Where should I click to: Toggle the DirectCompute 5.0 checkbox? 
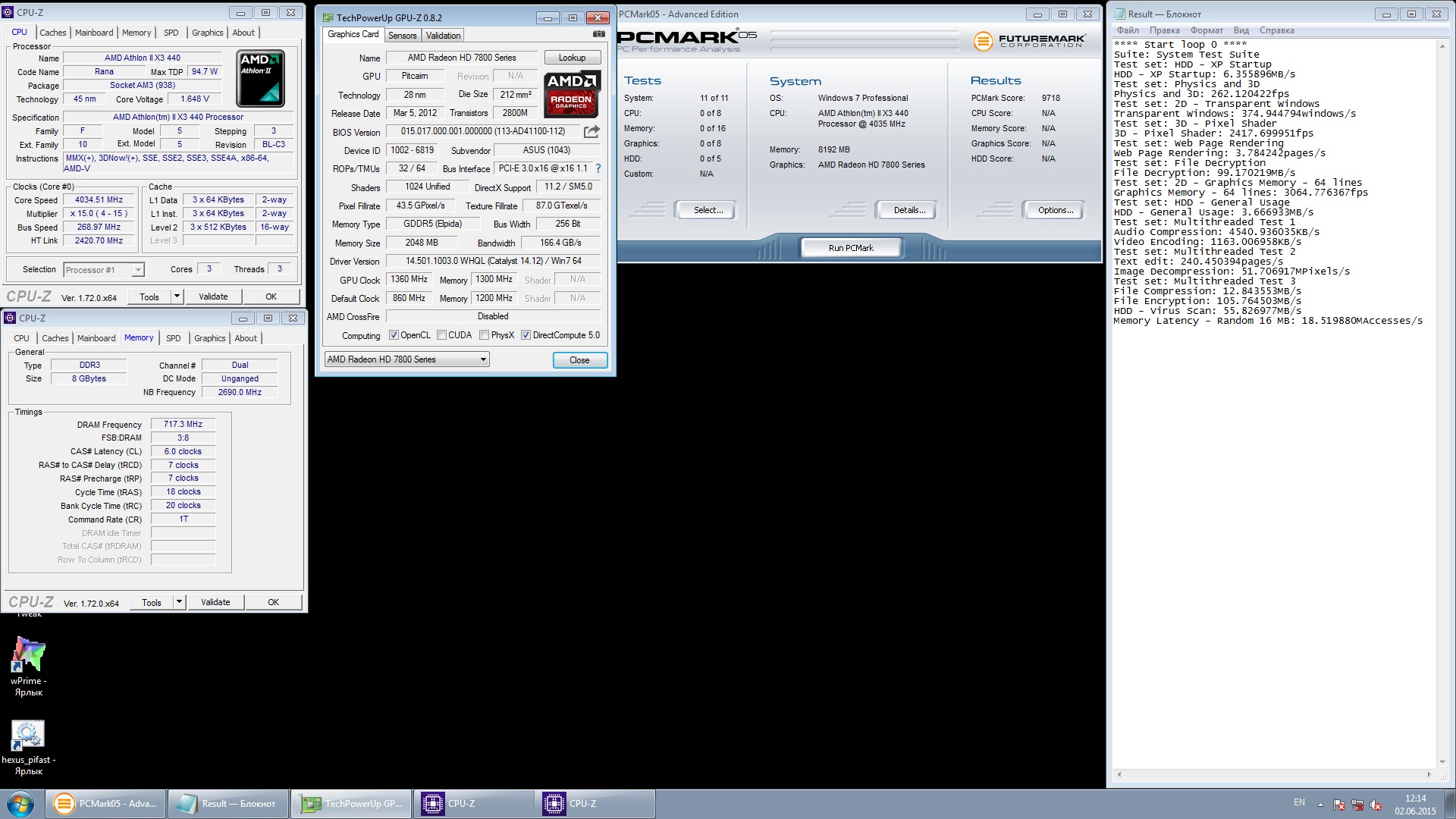click(x=526, y=335)
